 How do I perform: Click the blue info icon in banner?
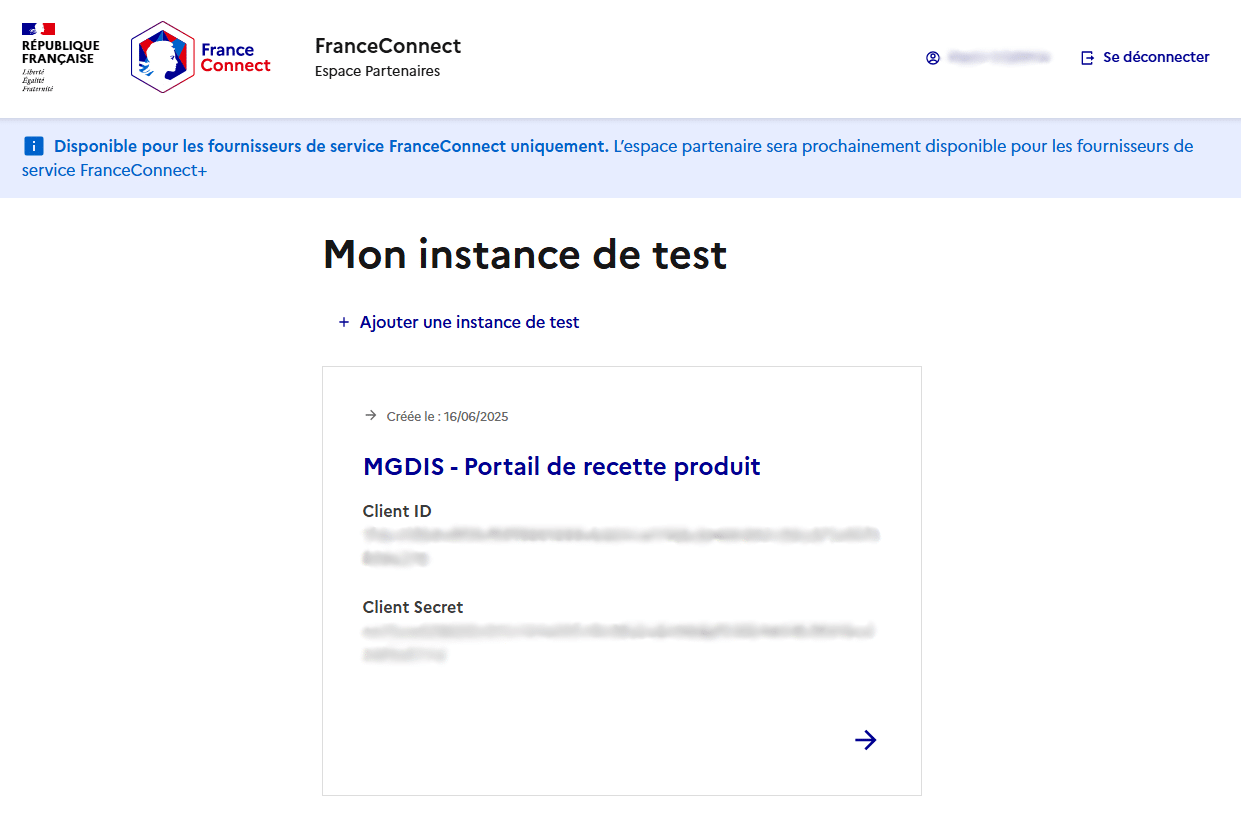click(34, 147)
